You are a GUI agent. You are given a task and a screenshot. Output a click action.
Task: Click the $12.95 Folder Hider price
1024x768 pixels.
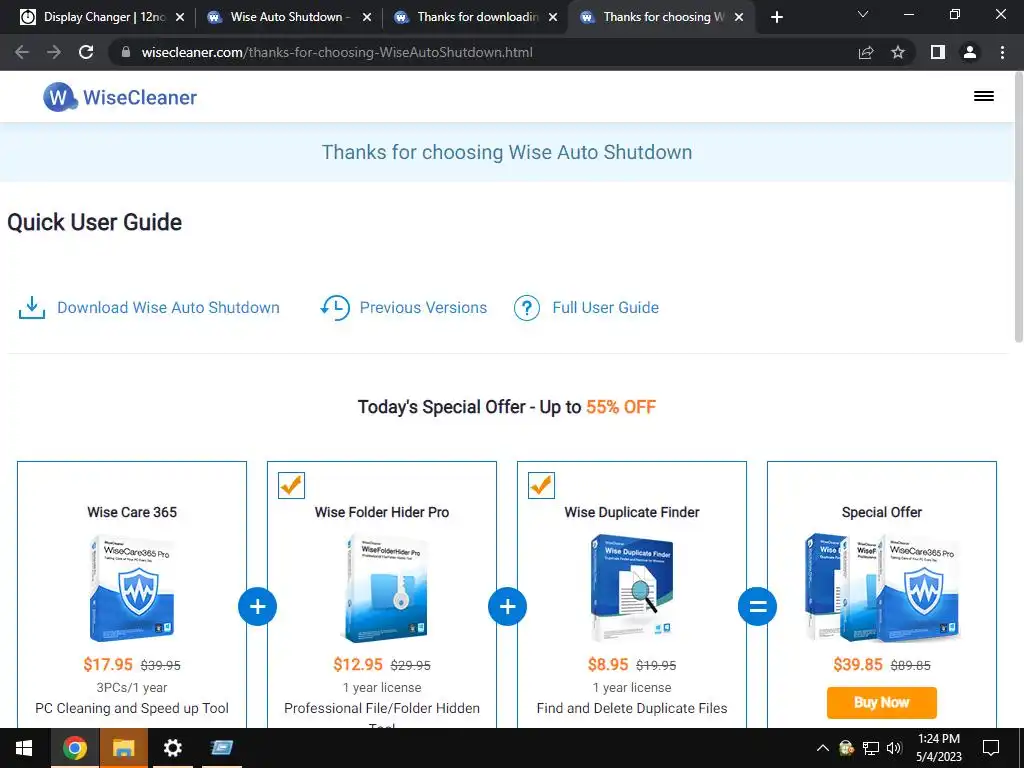pos(358,665)
